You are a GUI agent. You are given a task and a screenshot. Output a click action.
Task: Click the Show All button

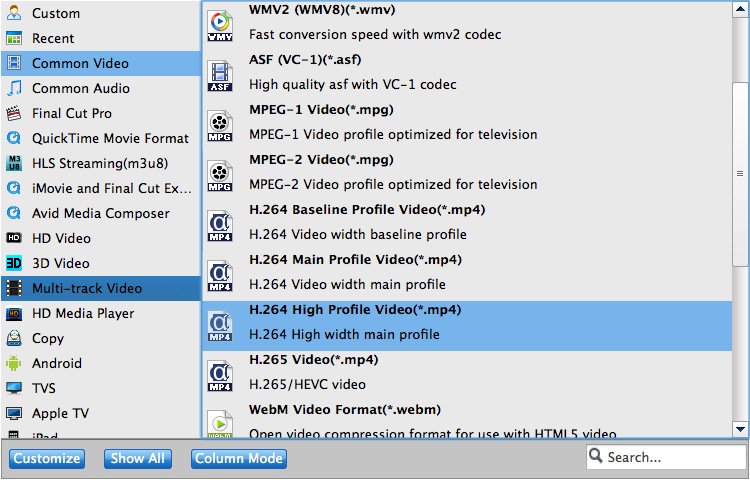pos(138,458)
